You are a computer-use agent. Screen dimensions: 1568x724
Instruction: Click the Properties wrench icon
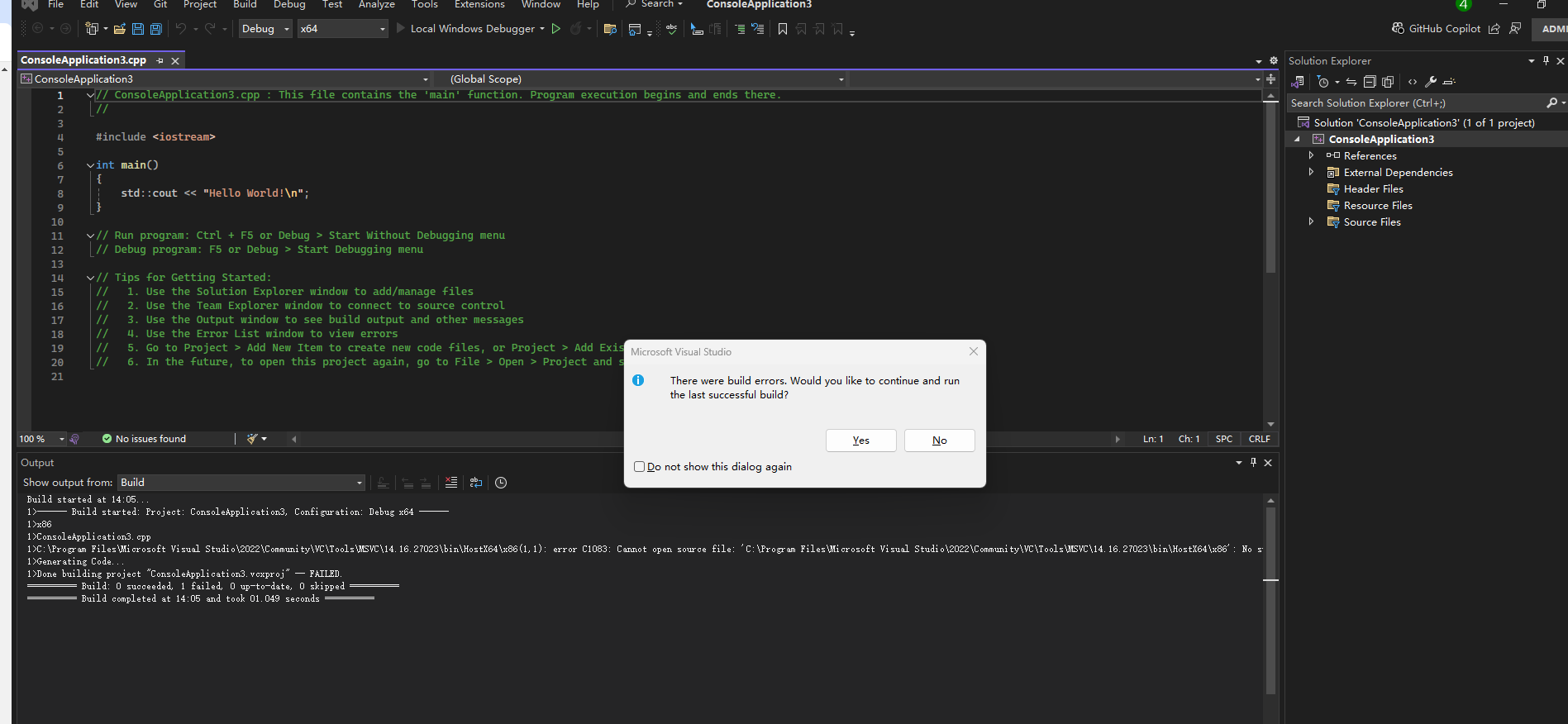pos(1431,82)
